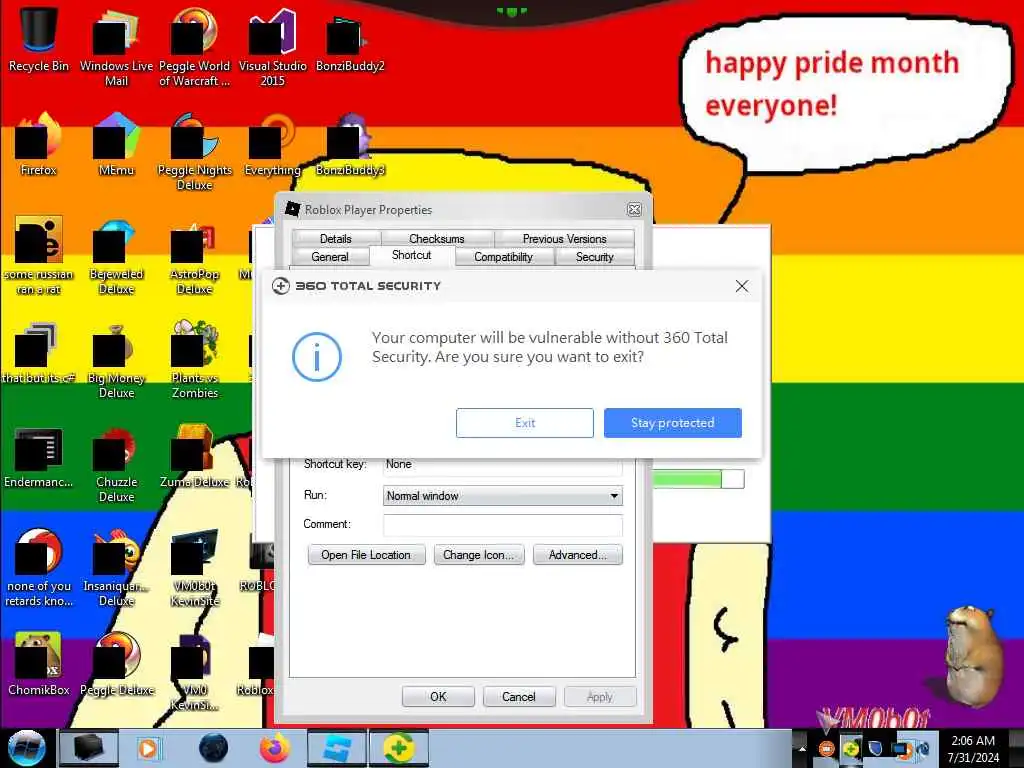Switch to the Security tab
Image resolution: width=1024 pixels, height=768 pixels.
tap(594, 257)
